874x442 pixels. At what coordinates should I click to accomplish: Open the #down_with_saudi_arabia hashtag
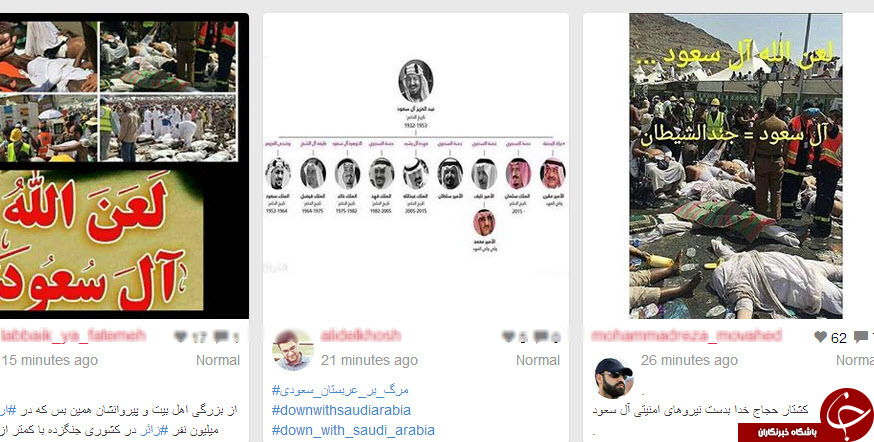click(353, 430)
